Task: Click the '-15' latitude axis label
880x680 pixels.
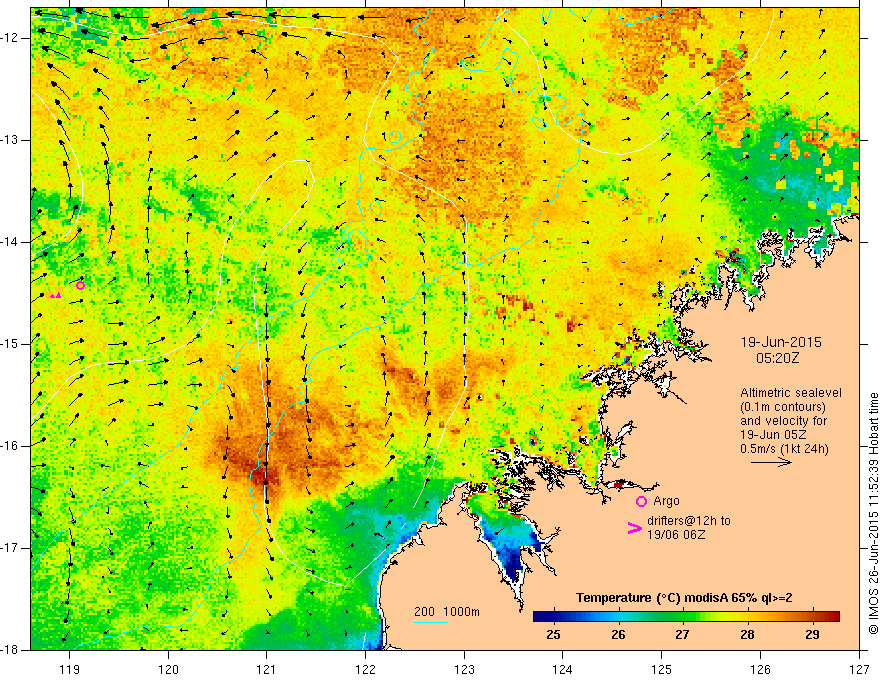Action: tap(10, 344)
